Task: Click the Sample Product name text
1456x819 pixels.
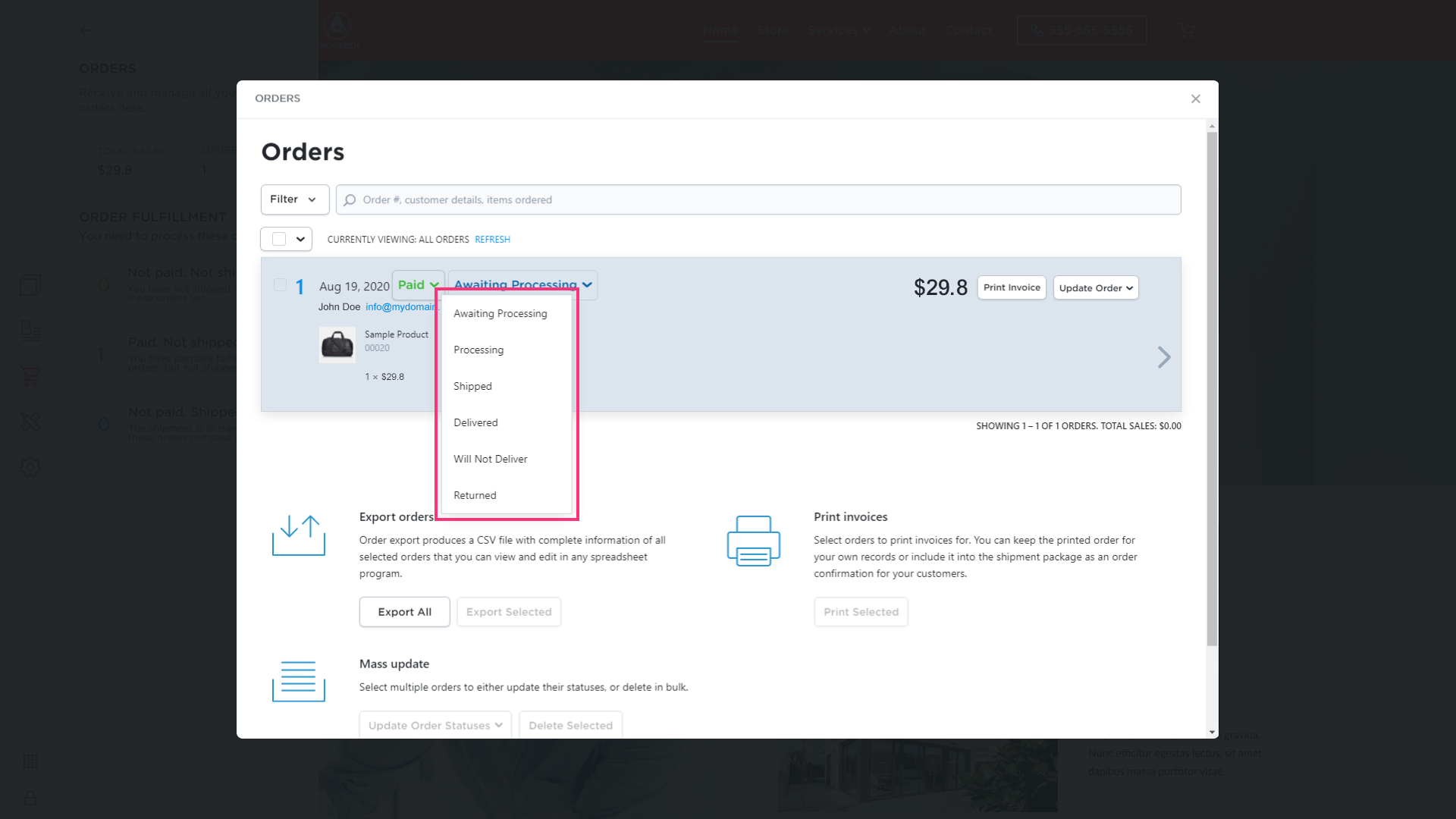Action: click(396, 334)
